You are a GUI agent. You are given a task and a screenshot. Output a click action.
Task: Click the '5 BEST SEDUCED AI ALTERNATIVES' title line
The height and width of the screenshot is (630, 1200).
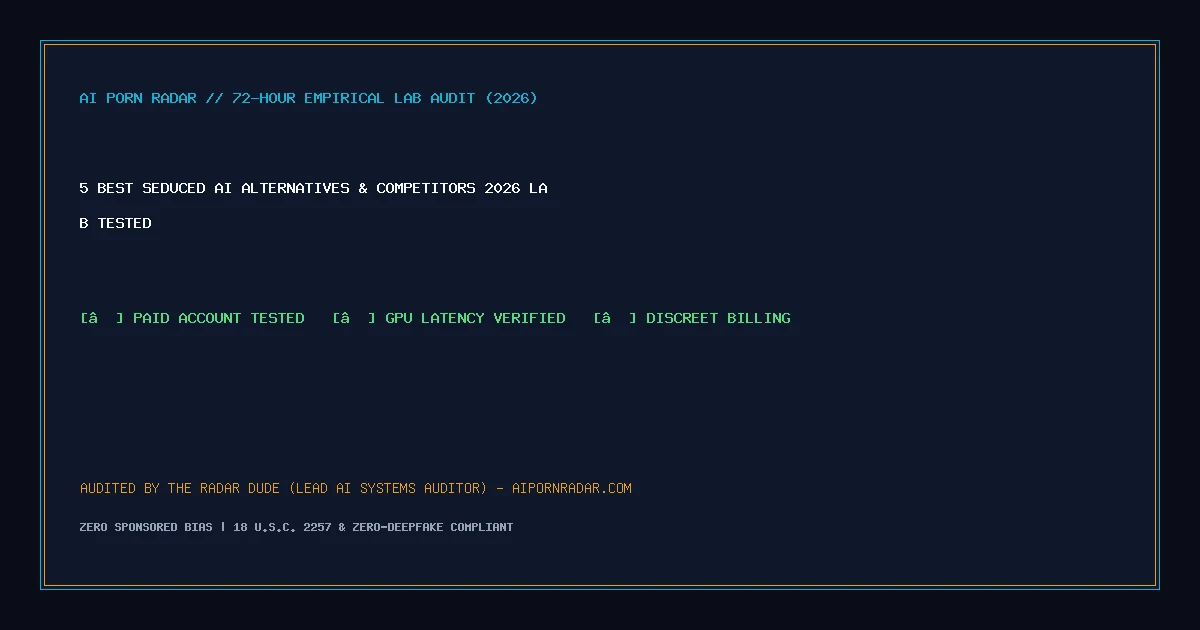(x=313, y=188)
